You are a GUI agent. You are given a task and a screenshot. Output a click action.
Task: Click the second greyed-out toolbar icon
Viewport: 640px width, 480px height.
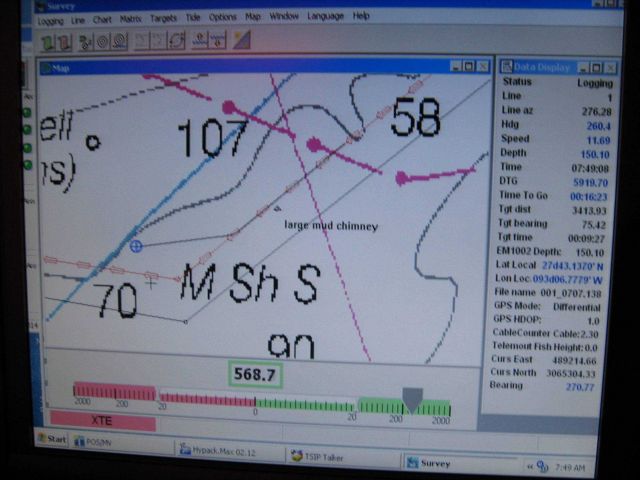[159, 41]
